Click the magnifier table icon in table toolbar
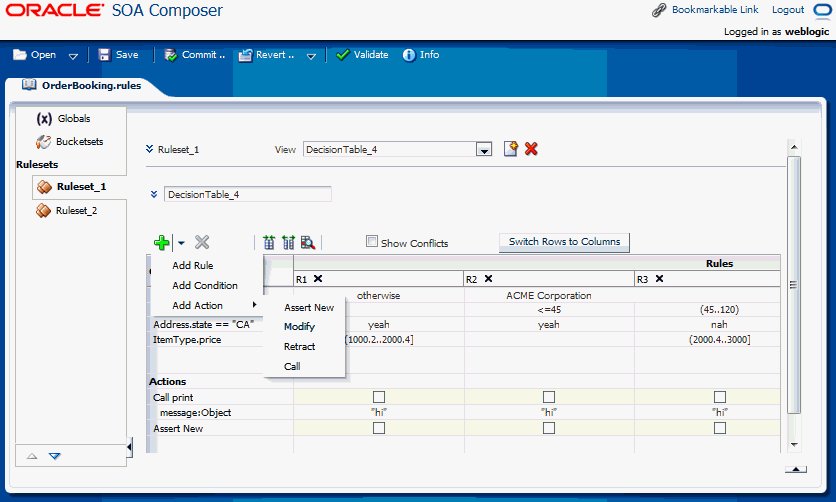The height and width of the screenshot is (502, 836). pyautogui.click(x=308, y=243)
